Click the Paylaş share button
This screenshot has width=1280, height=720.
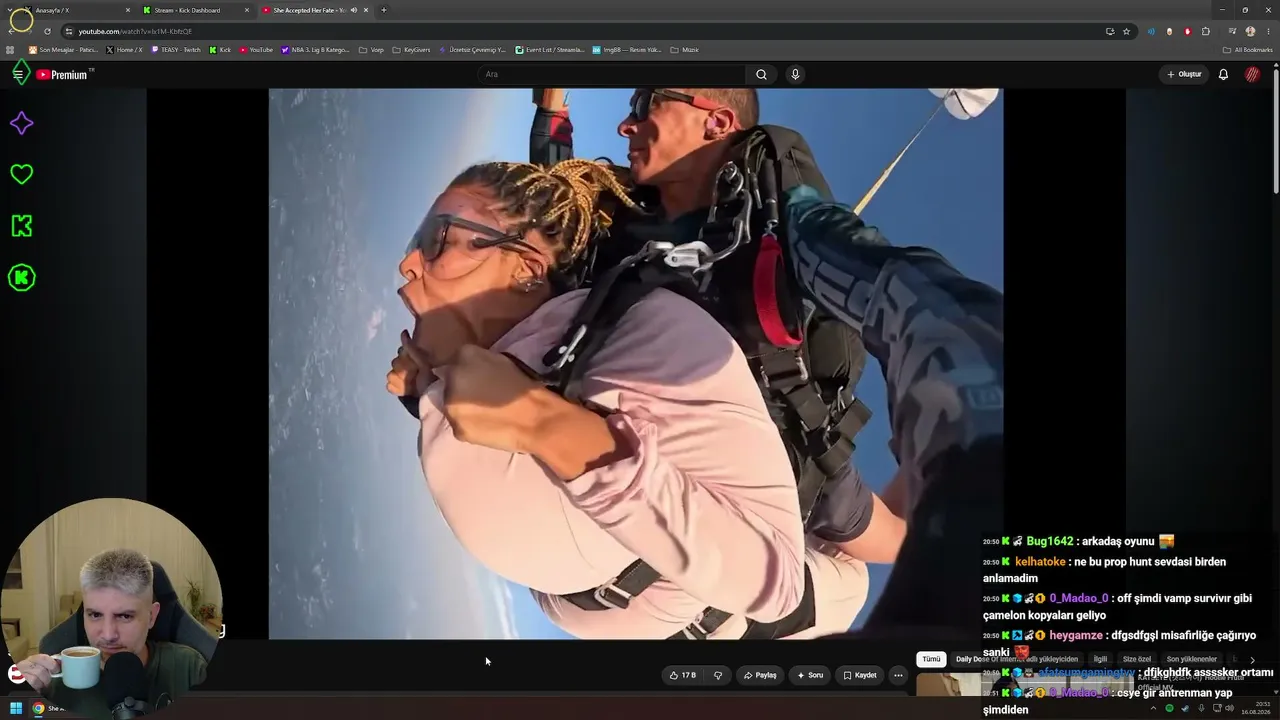tap(760, 675)
